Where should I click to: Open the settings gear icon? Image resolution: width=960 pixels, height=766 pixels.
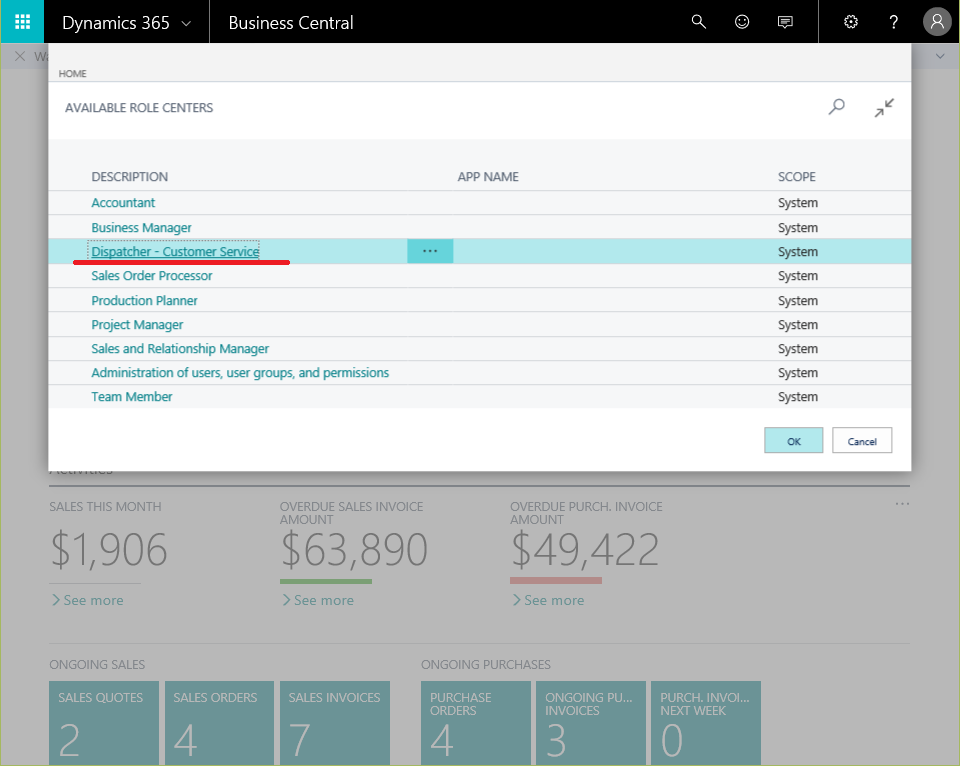click(850, 22)
